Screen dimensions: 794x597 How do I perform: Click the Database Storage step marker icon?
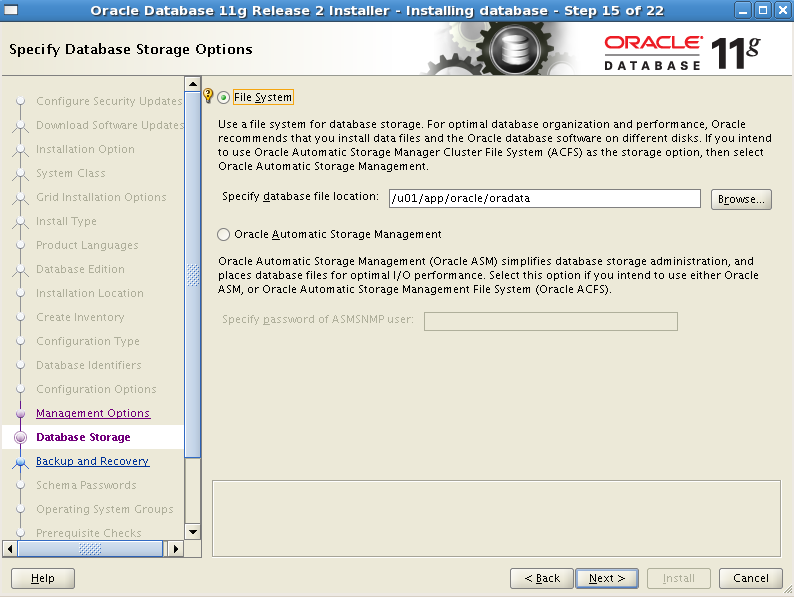pyautogui.click(x=20, y=437)
